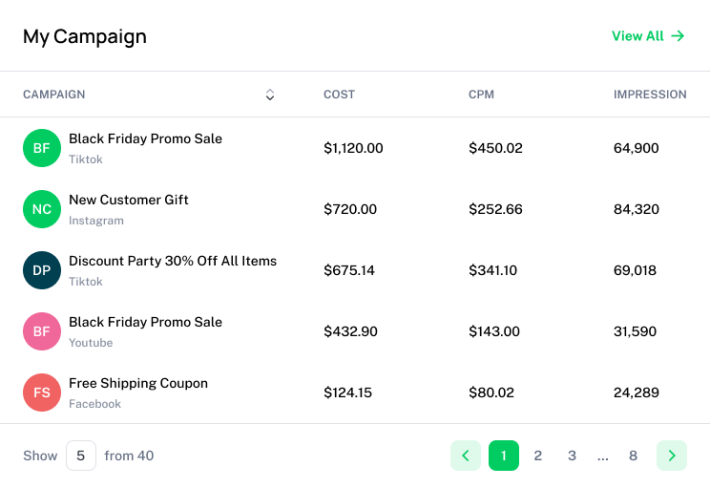Click the rows-per-page field showing 5
The height and width of the screenshot is (488, 710).
pos(81,456)
